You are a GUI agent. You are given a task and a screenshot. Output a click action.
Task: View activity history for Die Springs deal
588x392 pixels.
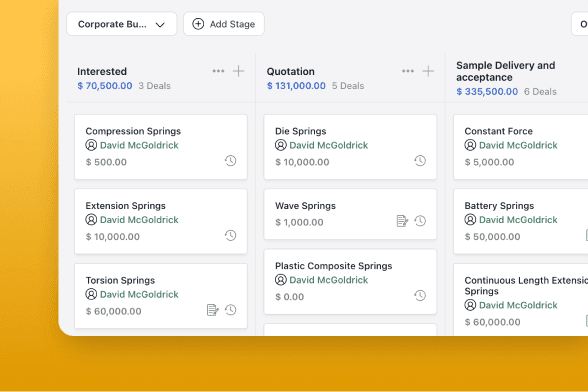(x=420, y=161)
